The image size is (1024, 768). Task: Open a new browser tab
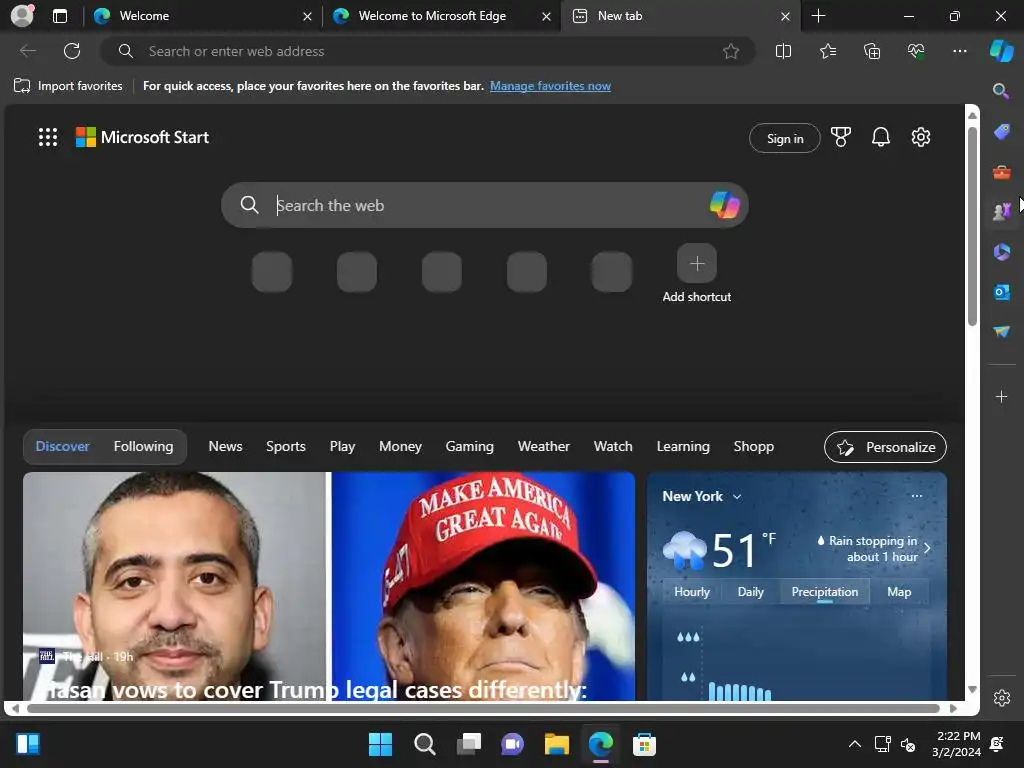818,16
